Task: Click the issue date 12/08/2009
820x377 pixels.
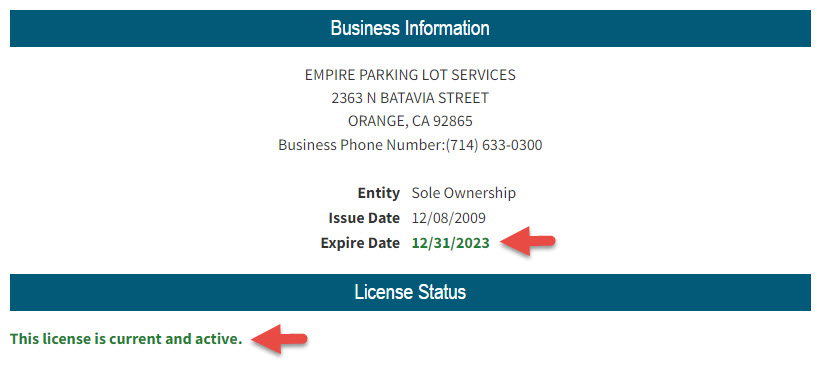Action: click(449, 218)
